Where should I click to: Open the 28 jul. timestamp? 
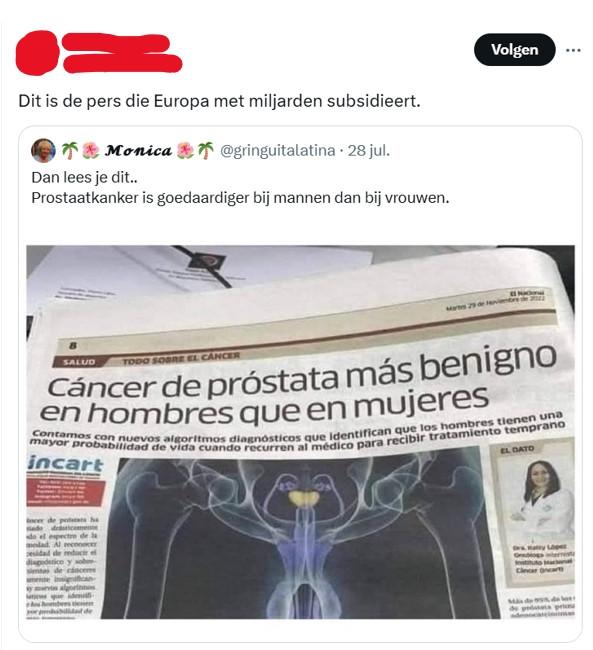click(369, 150)
